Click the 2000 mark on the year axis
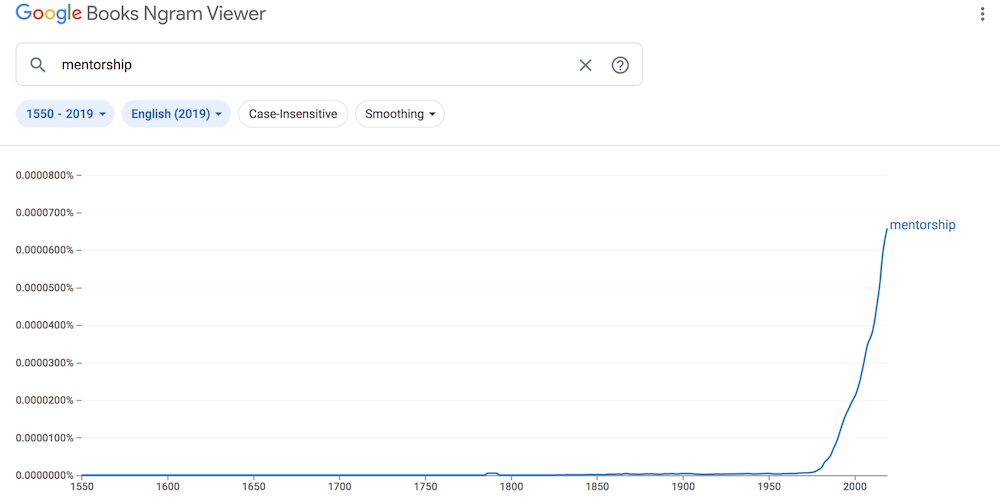Image resolution: width=1000 pixels, height=504 pixels. (x=855, y=486)
